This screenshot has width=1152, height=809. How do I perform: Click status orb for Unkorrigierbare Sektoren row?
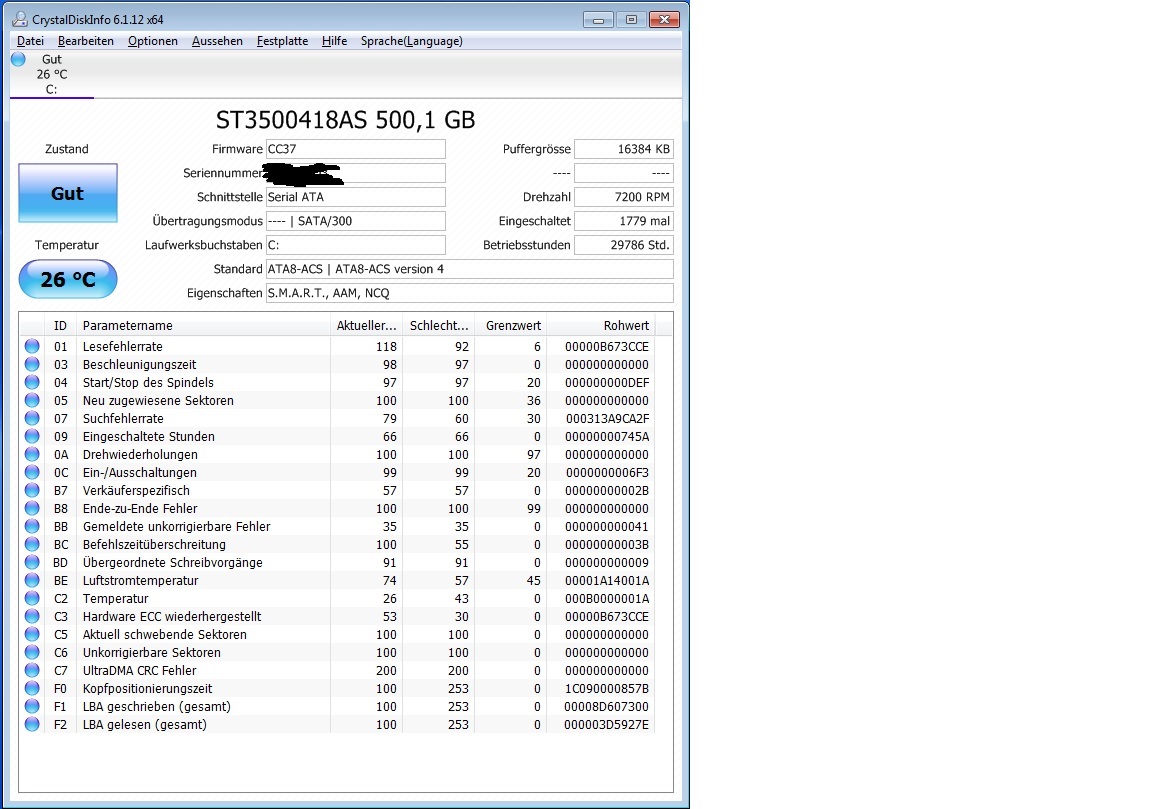(x=32, y=652)
